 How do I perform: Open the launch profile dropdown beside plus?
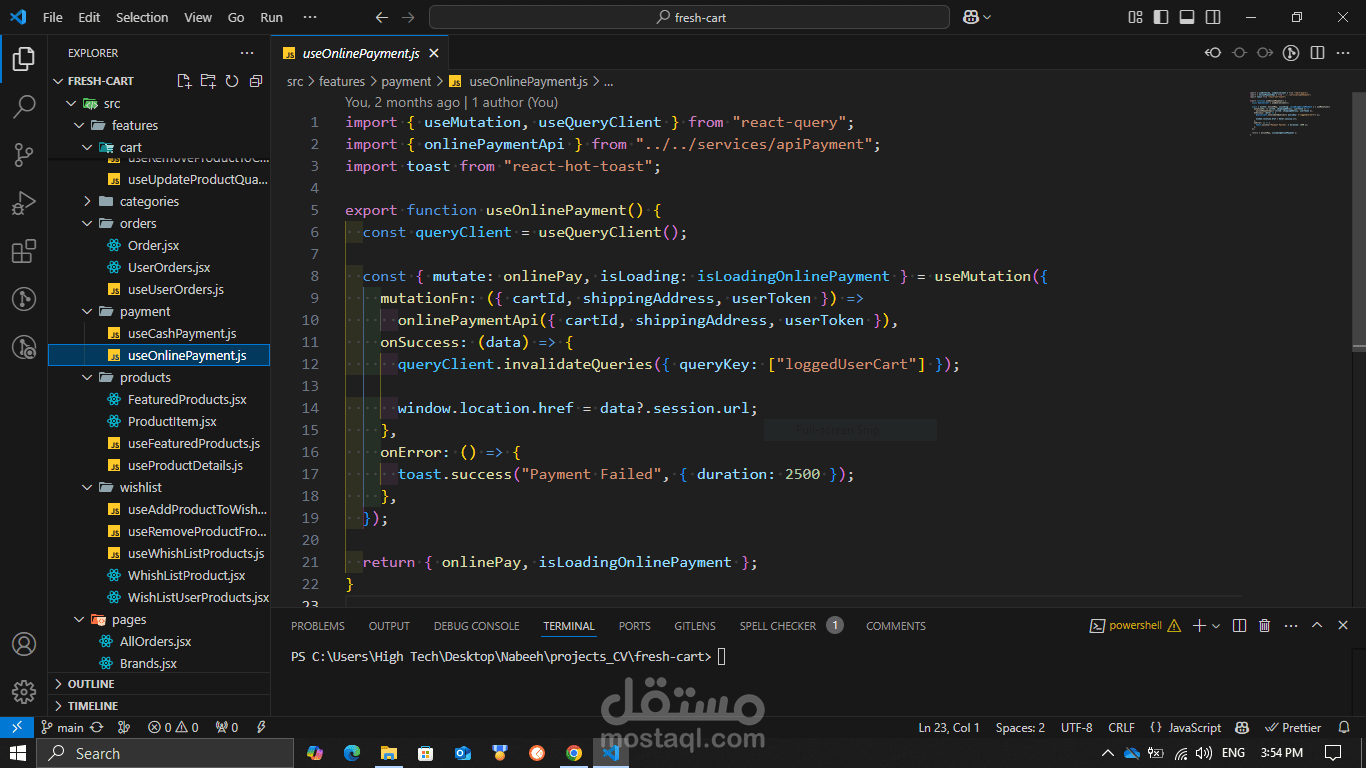point(1216,626)
